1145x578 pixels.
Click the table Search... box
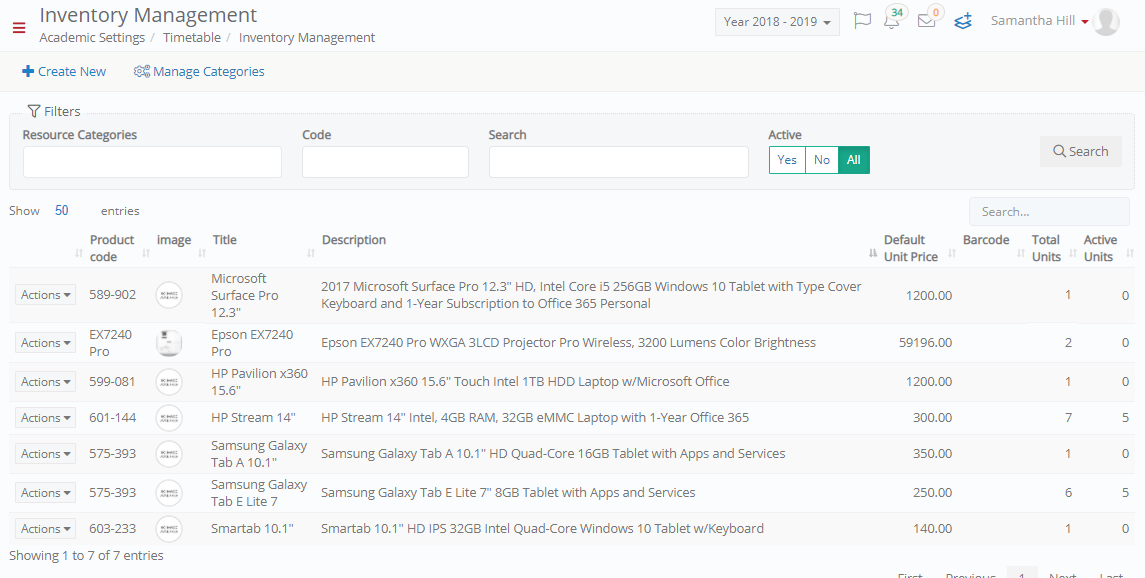pyautogui.click(x=1049, y=212)
